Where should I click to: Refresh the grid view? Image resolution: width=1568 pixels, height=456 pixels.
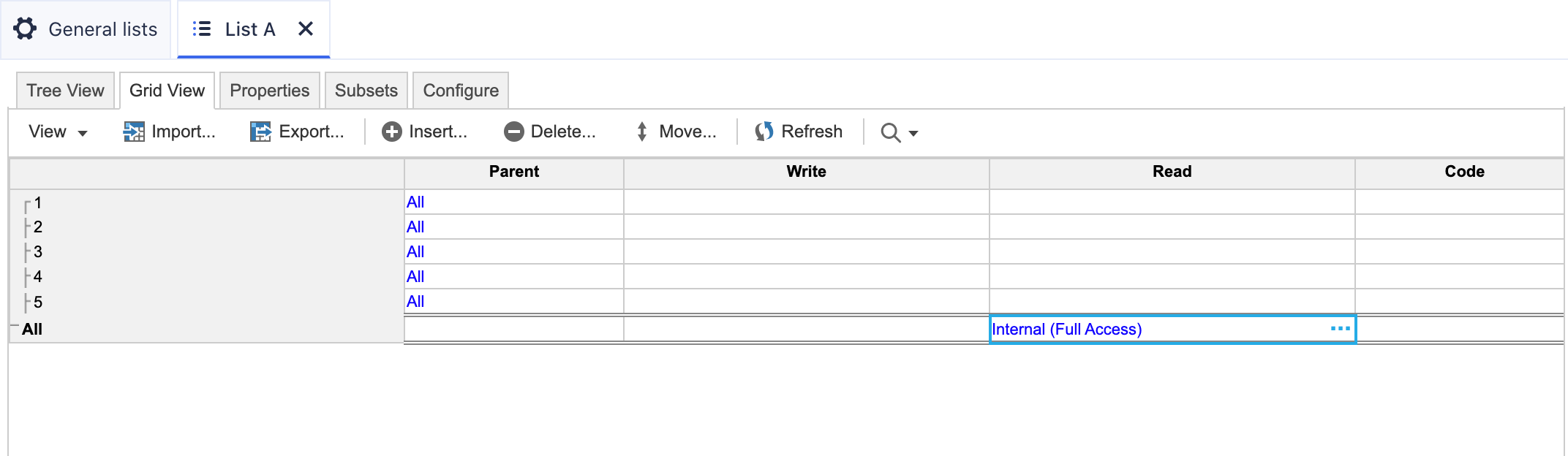(x=799, y=132)
